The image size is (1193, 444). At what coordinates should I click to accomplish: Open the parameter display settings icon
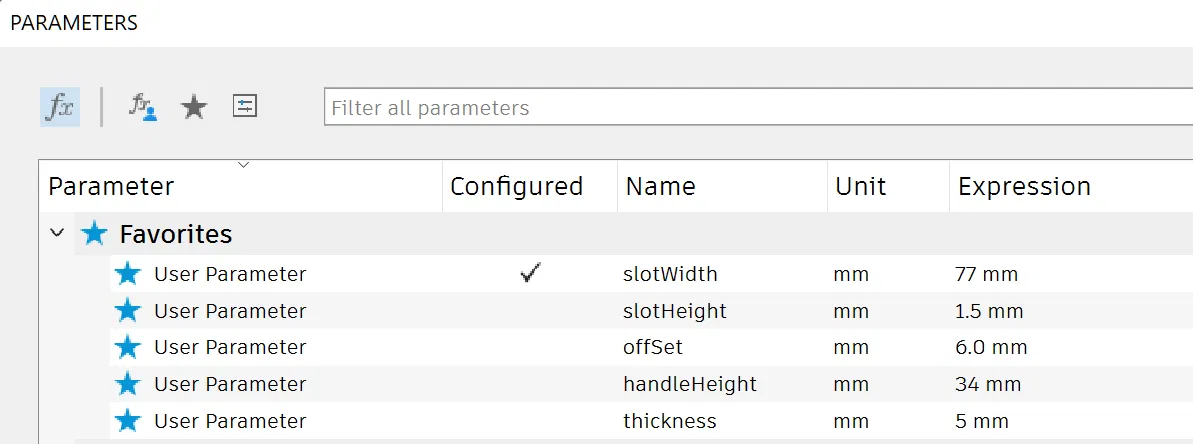[245, 106]
